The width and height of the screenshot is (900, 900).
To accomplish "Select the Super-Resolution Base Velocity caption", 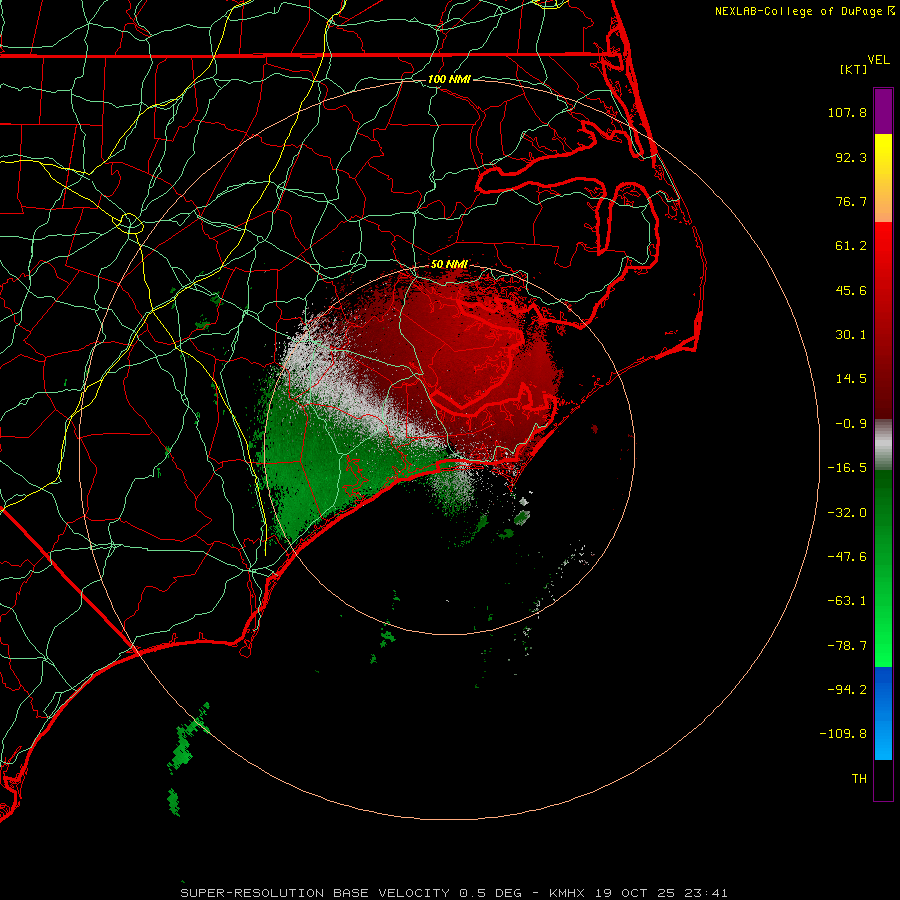I will [454, 893].
